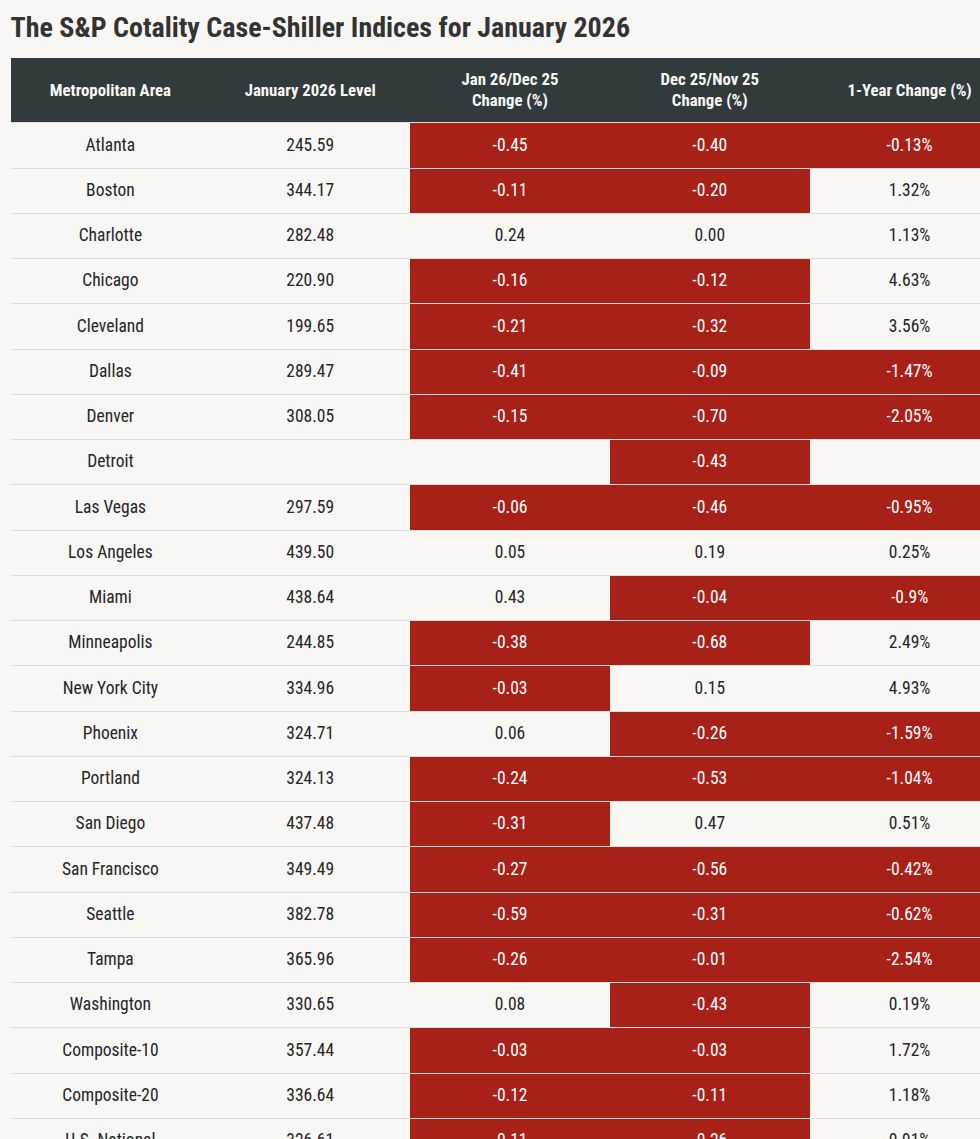980x1139 pixels.
Task: Select San Diego's 0.47 change cell
Action: [x=709, y=823]
